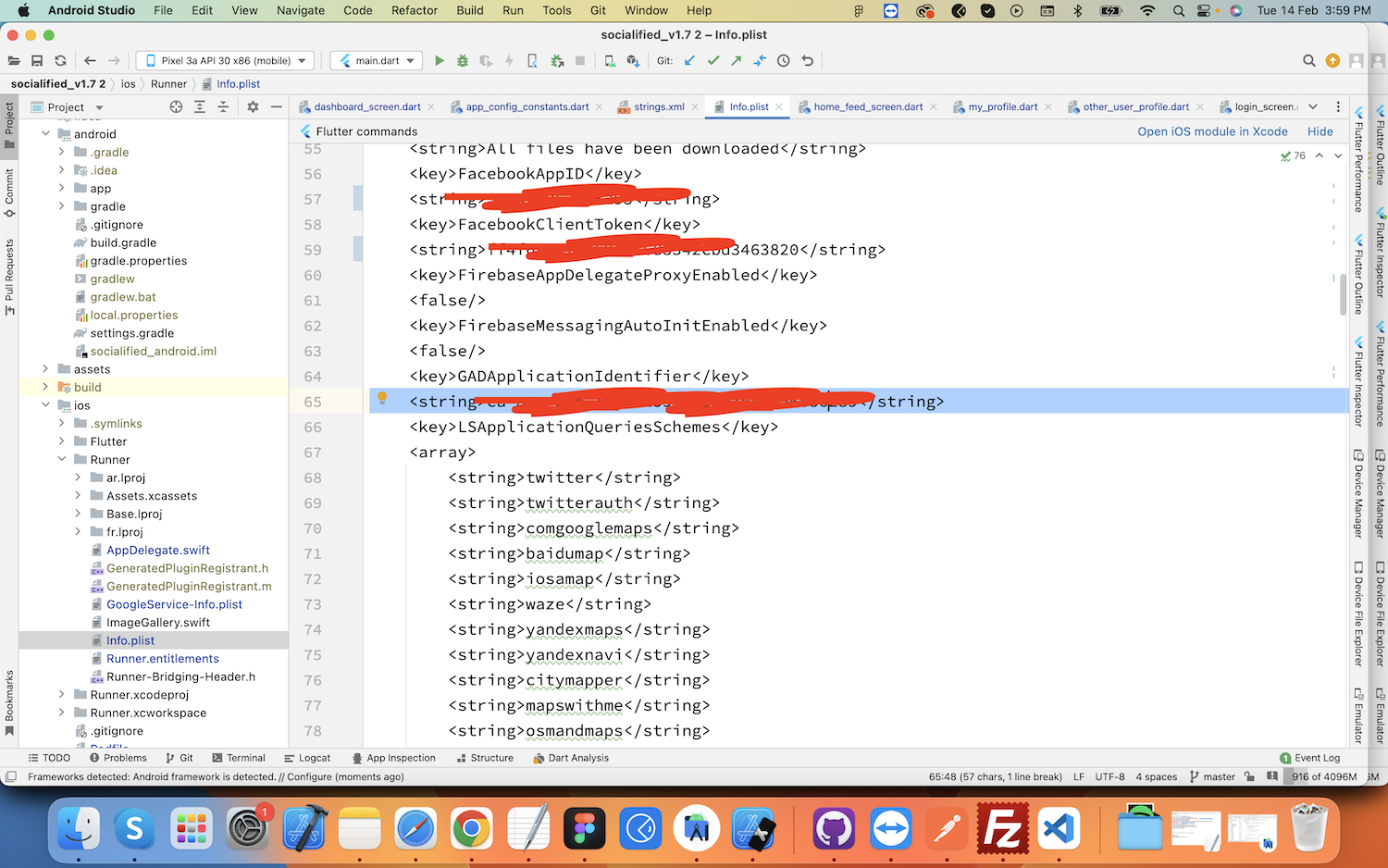Viewport: 1388px width, 868px height.
Task: Search everywhere with the magnifier icon
Action: (x=1309, y=61)
